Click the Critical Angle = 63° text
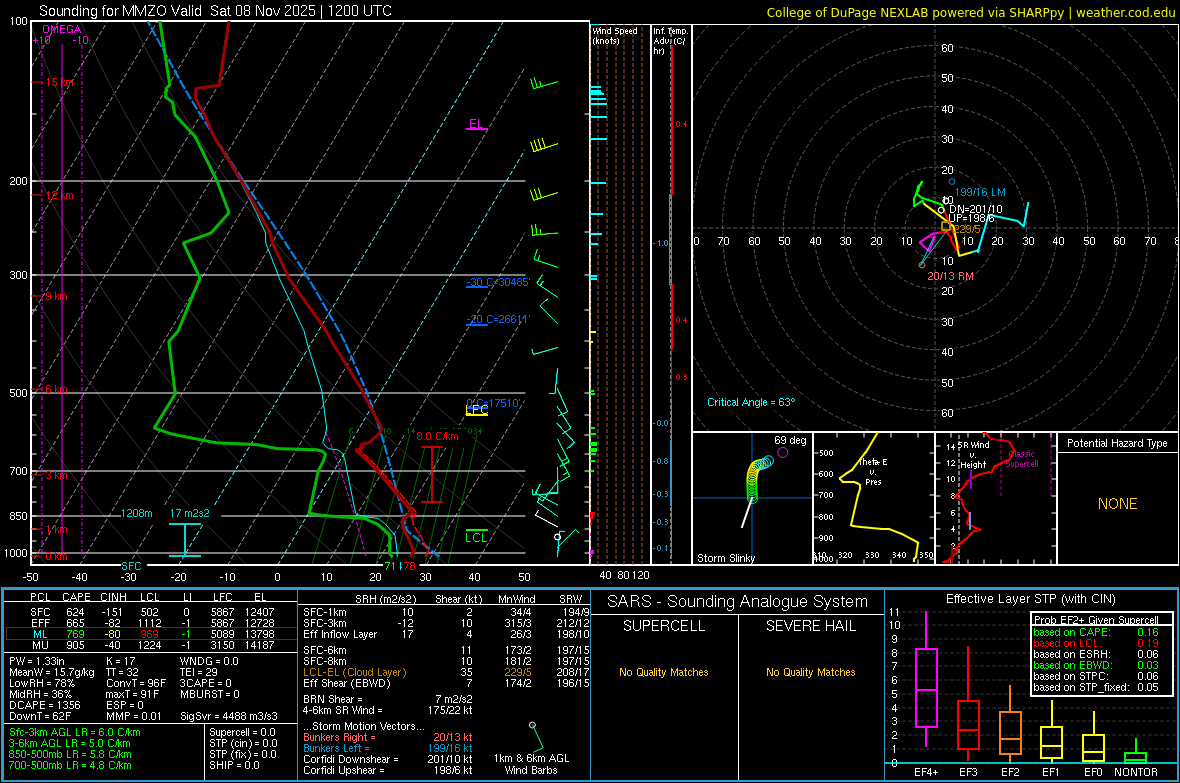Image resolution: width=1180 pixels, height=783 pixels. pyautogui.click(x=751, y=402)
